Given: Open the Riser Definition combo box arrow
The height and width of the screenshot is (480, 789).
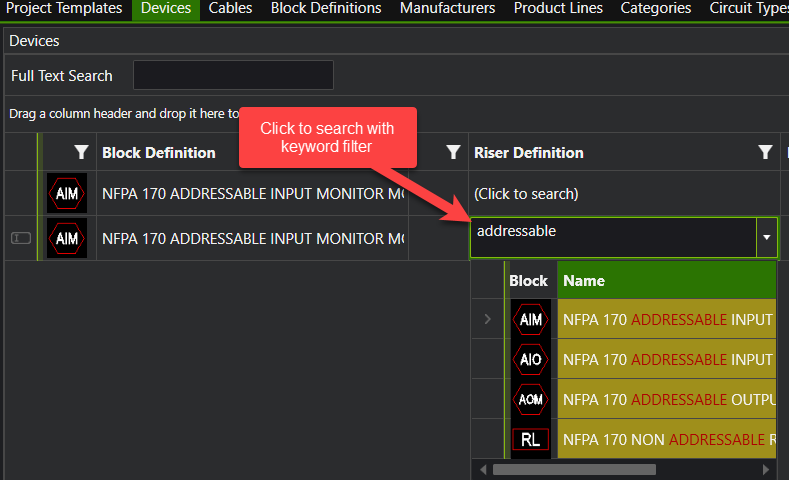Looking at the screenshot, I should 766,239.
